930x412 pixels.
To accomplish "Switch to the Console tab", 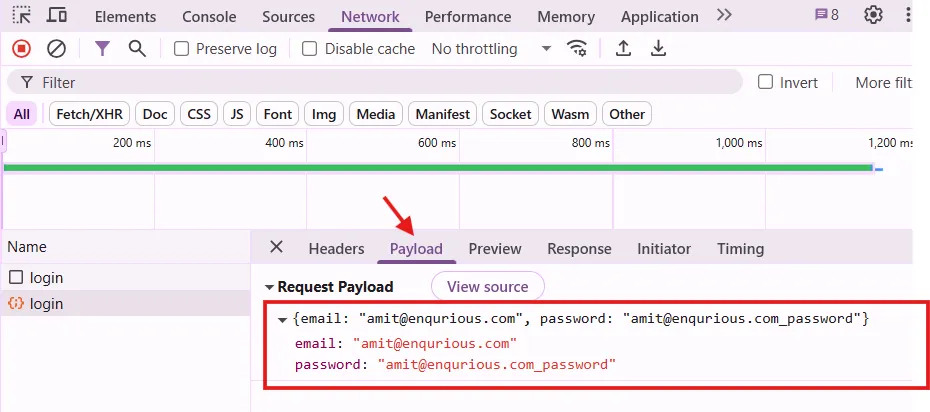I will 208,17.
